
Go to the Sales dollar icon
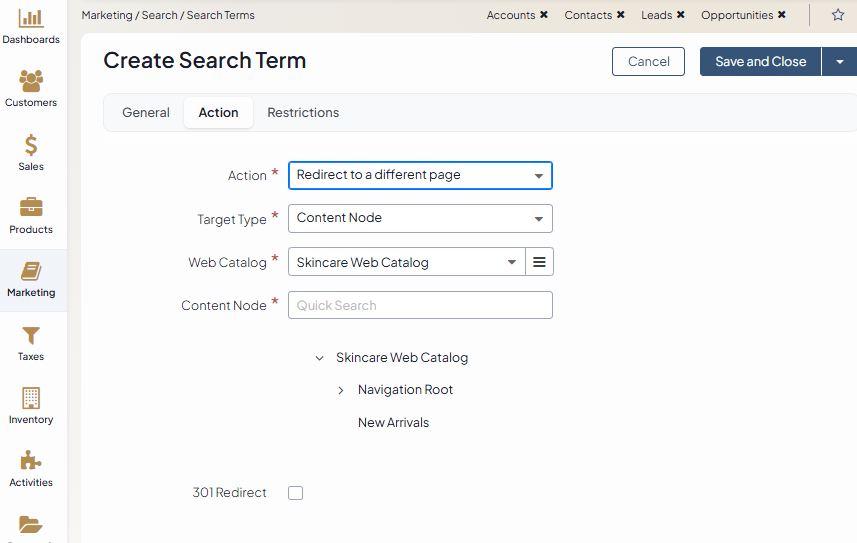(x=31, y=145)
